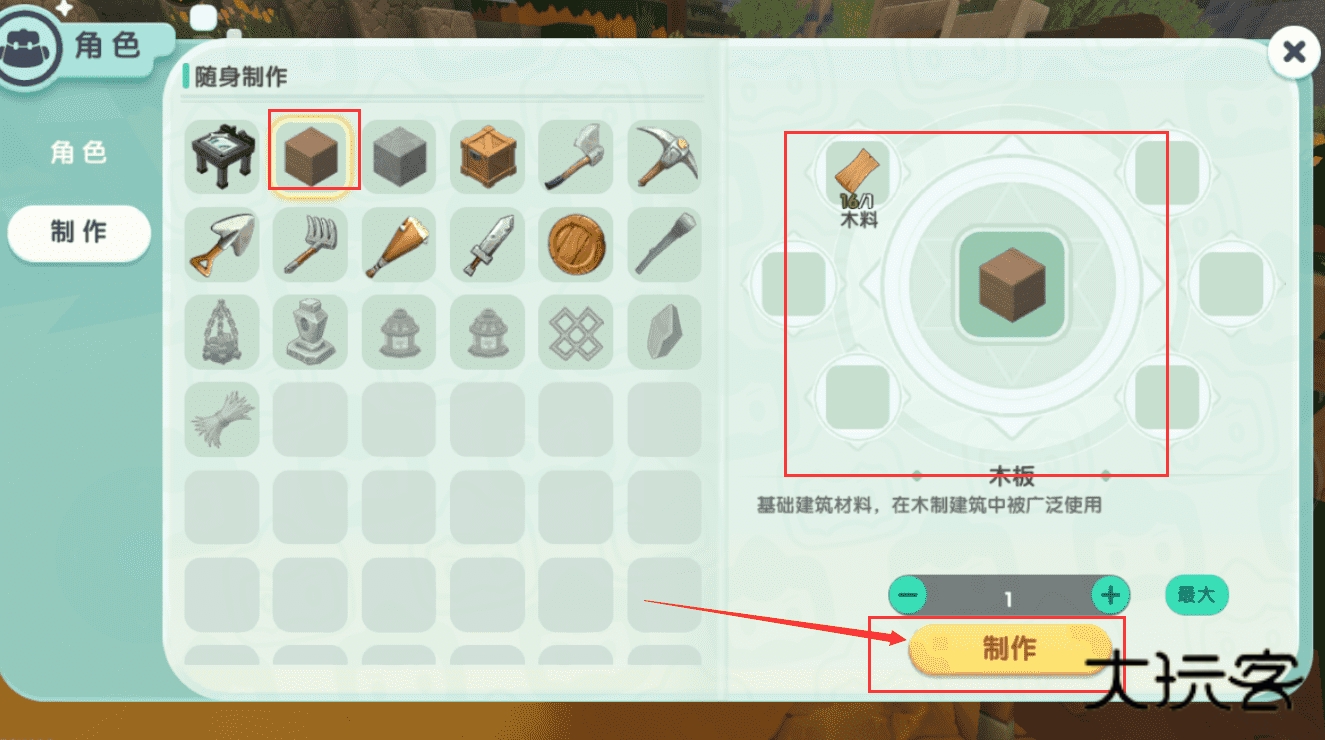Choose the wooden storage chest recipe
This screenshot has height=740, width=1325.
click(487, 157)
